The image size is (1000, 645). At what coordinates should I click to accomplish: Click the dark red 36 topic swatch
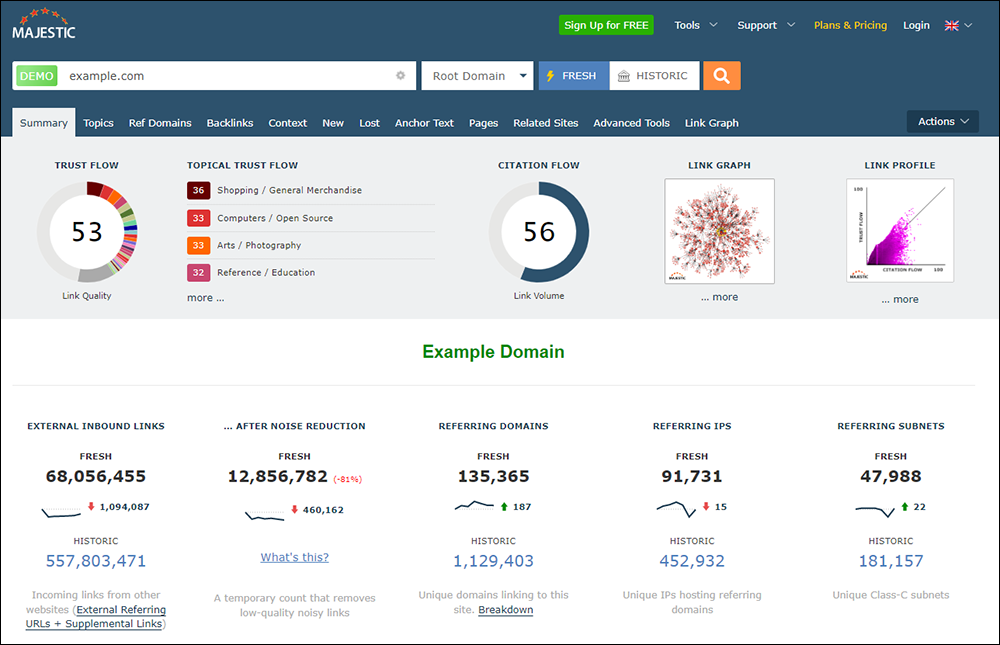pos(198,190)
